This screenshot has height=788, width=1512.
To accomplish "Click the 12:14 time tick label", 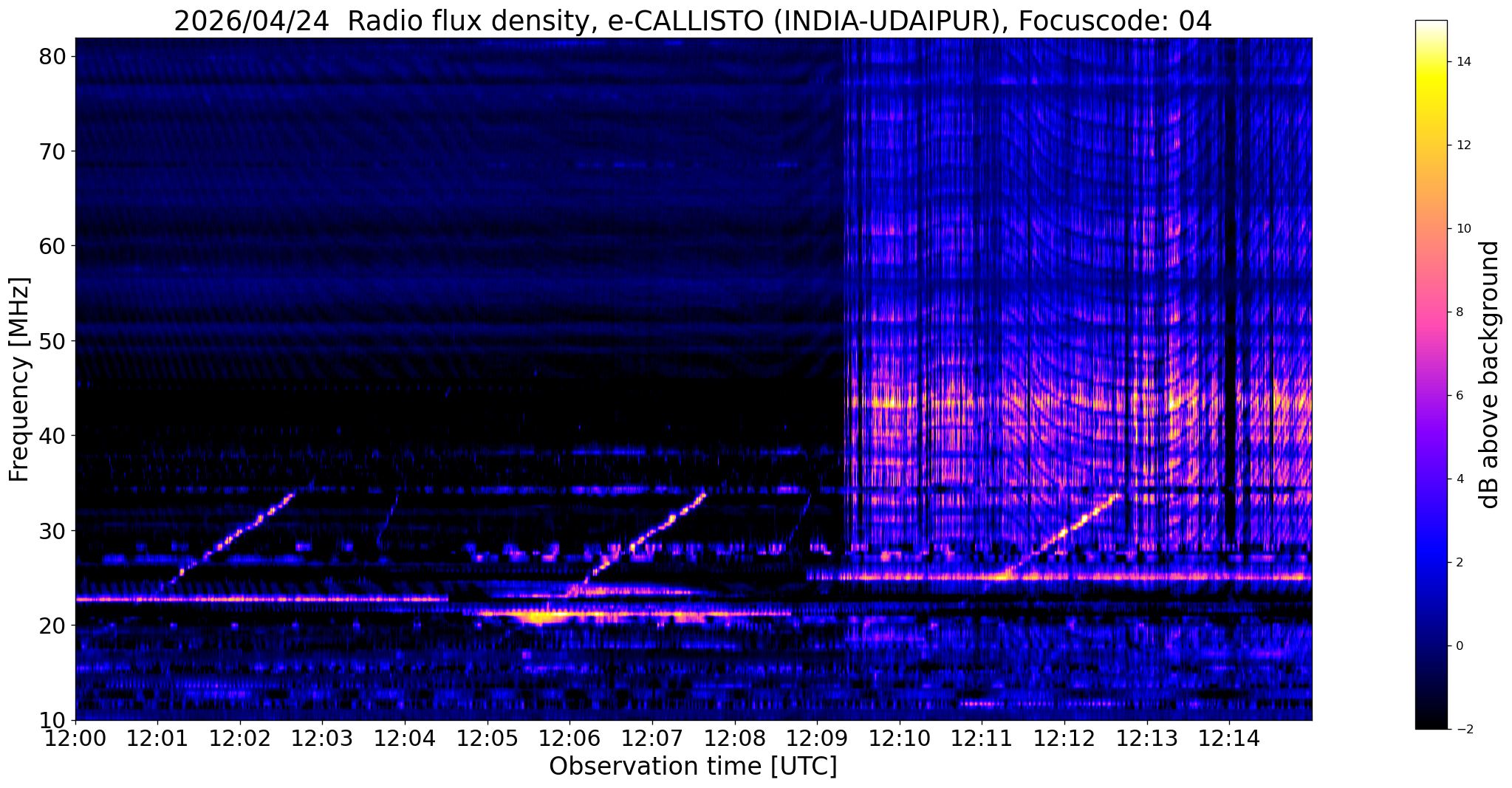I will click(x=1230, y=738).
